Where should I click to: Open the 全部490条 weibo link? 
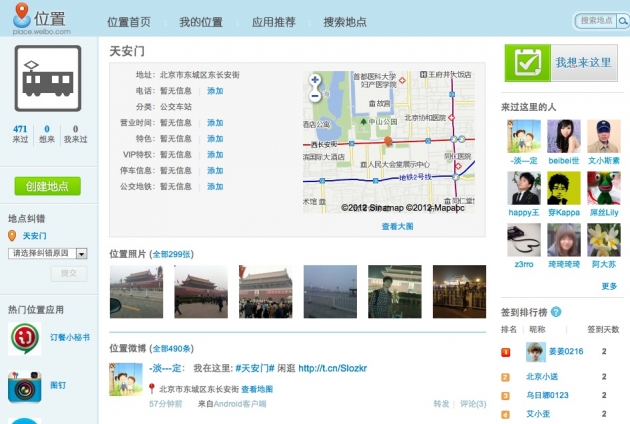tap(171, 348)
